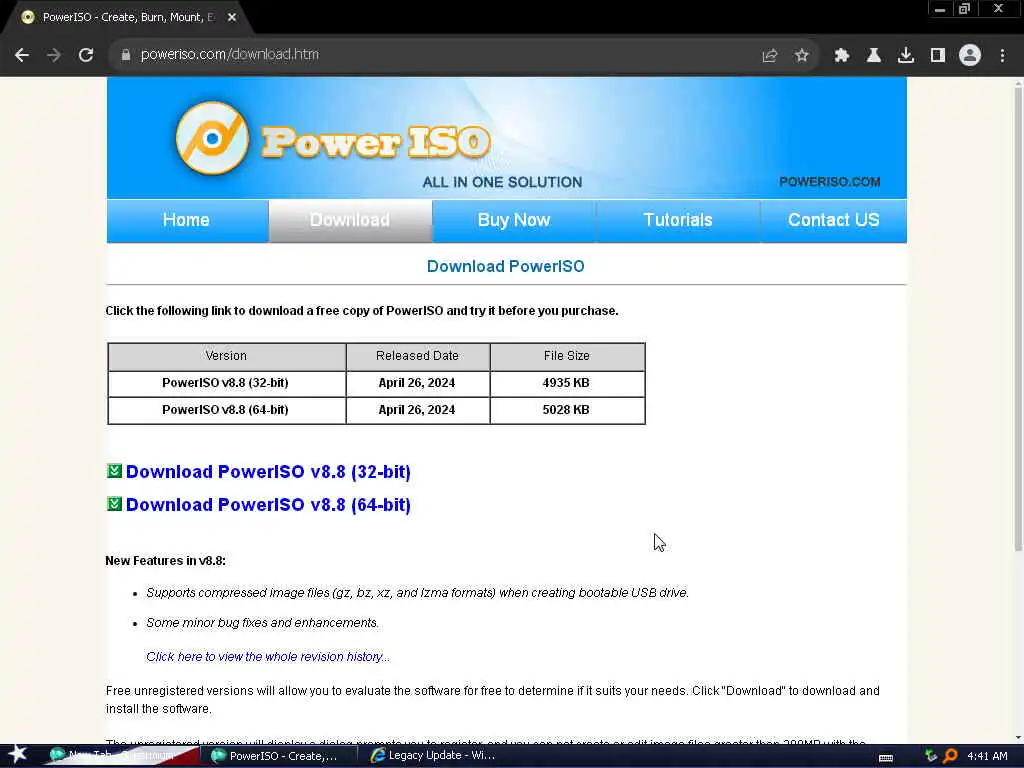Screen dimensions: 1024x768
Task: Reload the page with the refresh icon
Action: click(86, 55)
